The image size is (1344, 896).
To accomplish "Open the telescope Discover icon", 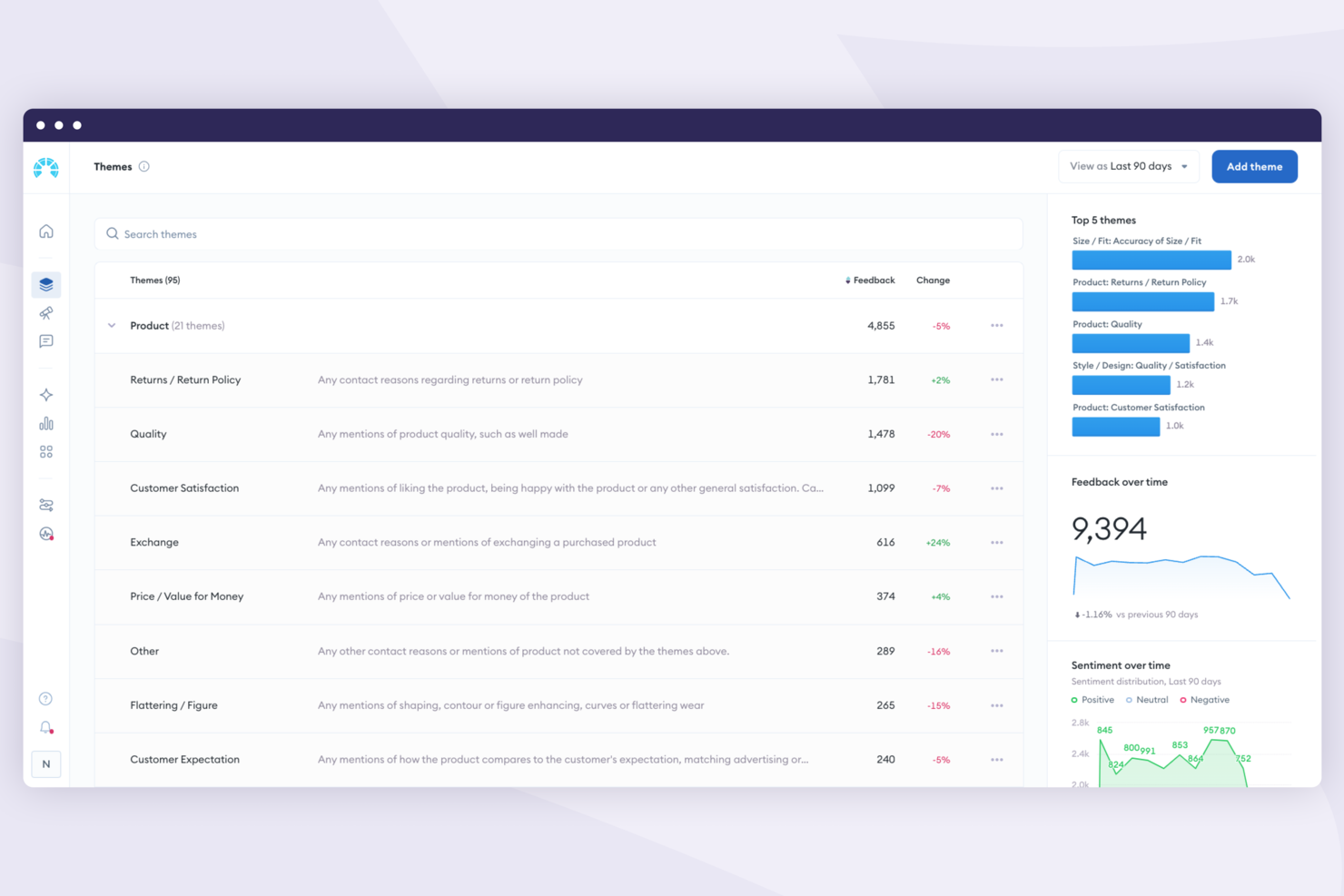I will tap(45, 313).
